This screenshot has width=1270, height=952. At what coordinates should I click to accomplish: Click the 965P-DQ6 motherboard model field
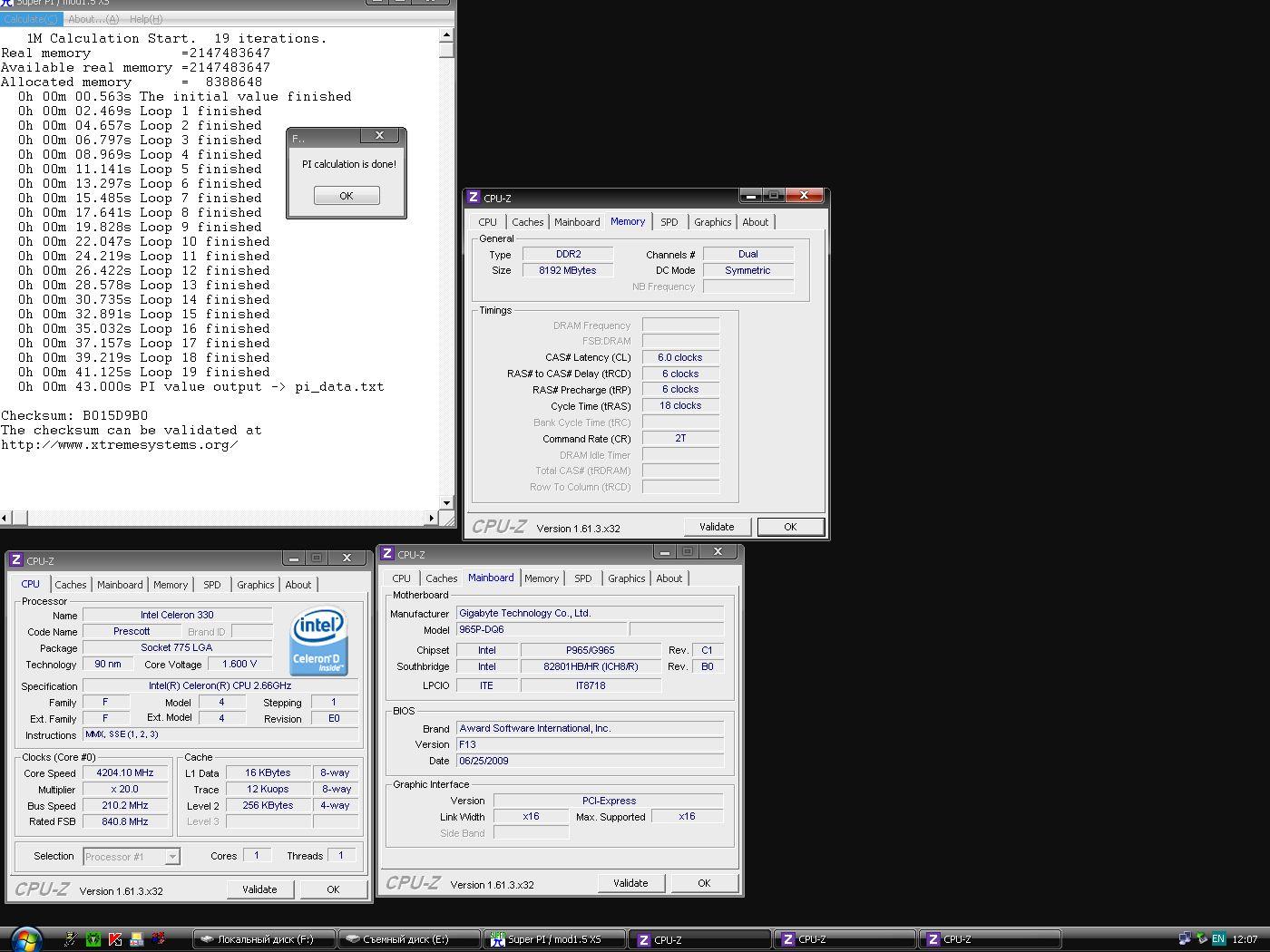point(541,629)
